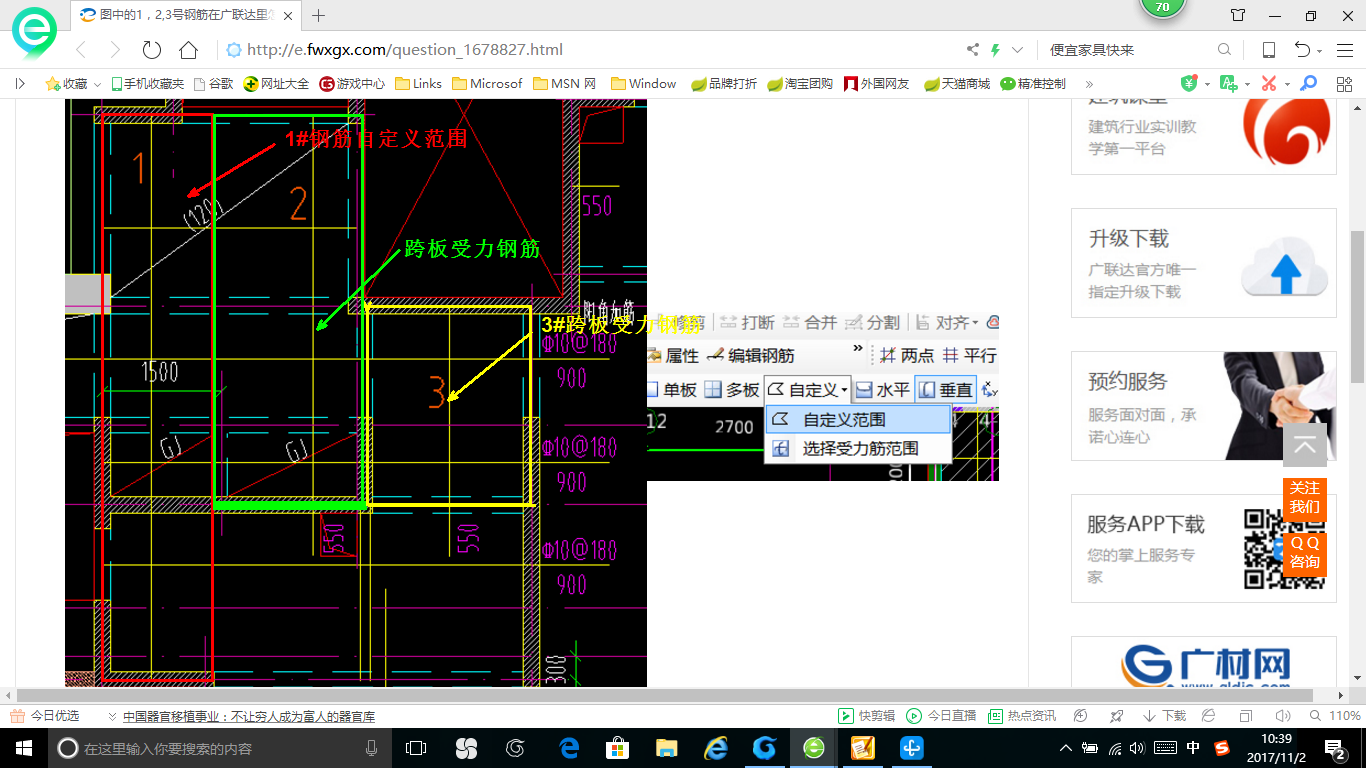Launch Internet Explorer from the taskbar

(716, 748)
